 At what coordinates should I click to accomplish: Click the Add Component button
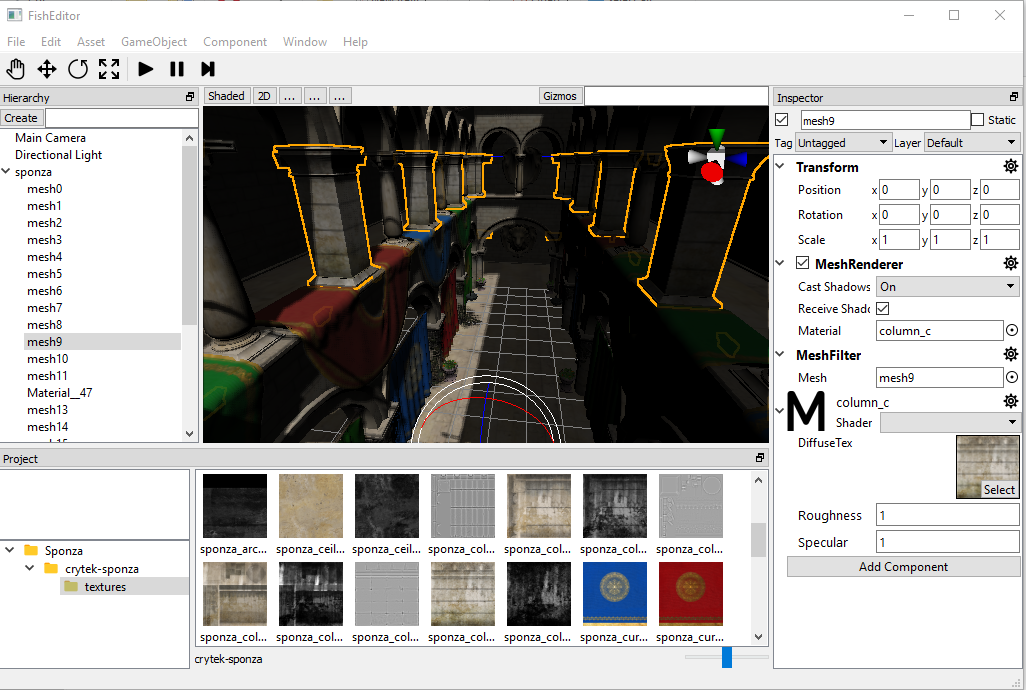tap(903, 567)
